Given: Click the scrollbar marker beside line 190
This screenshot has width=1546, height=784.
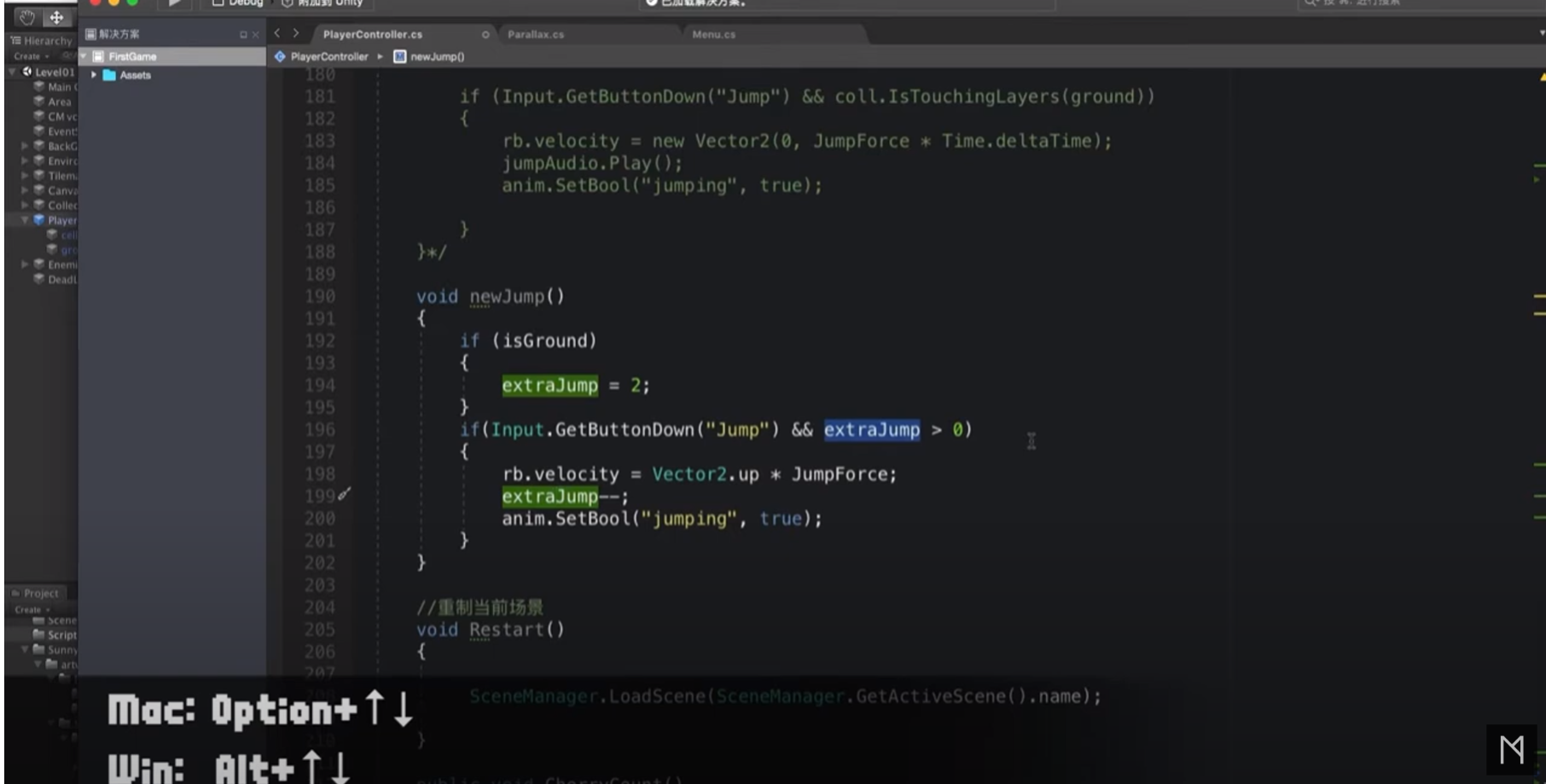Looking at the screenshot, I should coord(1539,297).
